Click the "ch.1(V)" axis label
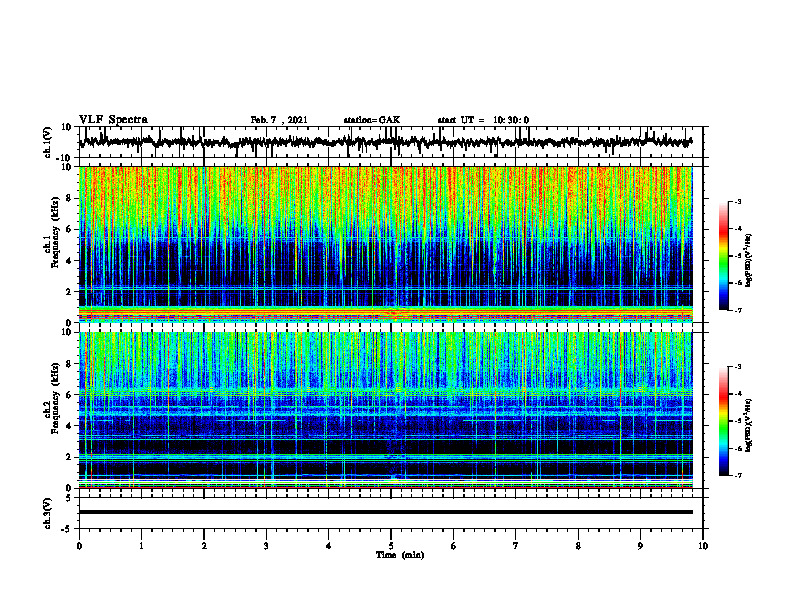Viewport: 792px width, 612px height. coord(47,143)
